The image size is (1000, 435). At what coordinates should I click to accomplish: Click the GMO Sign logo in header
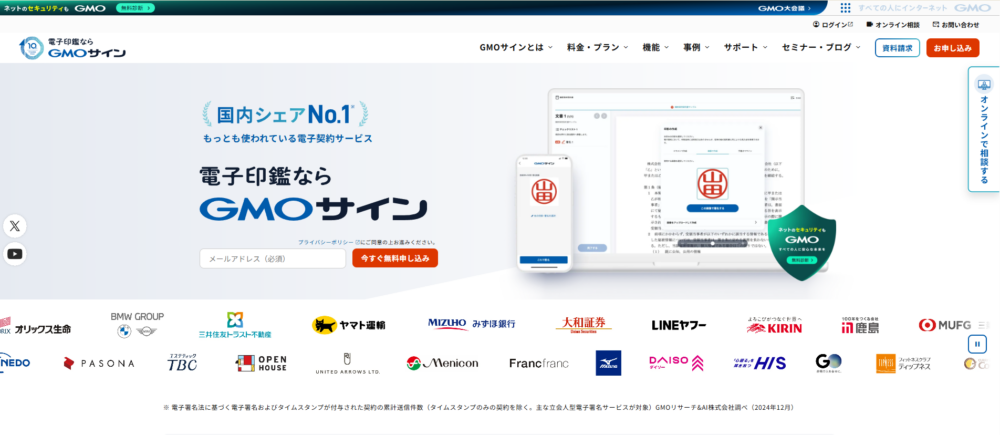click(x=72, y=48)
